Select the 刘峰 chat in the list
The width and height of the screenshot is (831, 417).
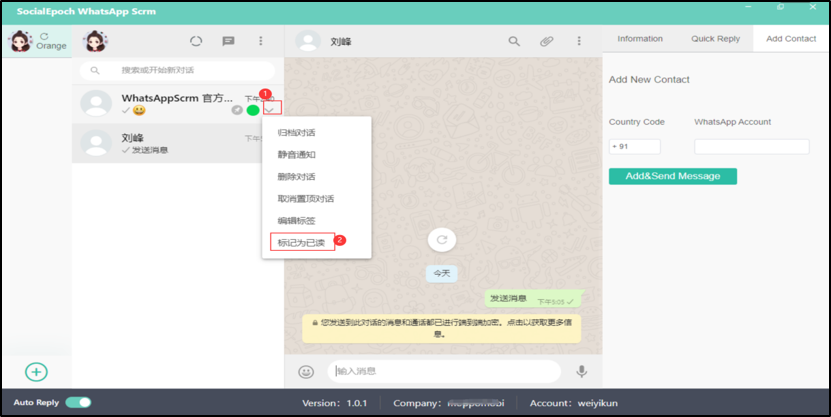point(178,143)
